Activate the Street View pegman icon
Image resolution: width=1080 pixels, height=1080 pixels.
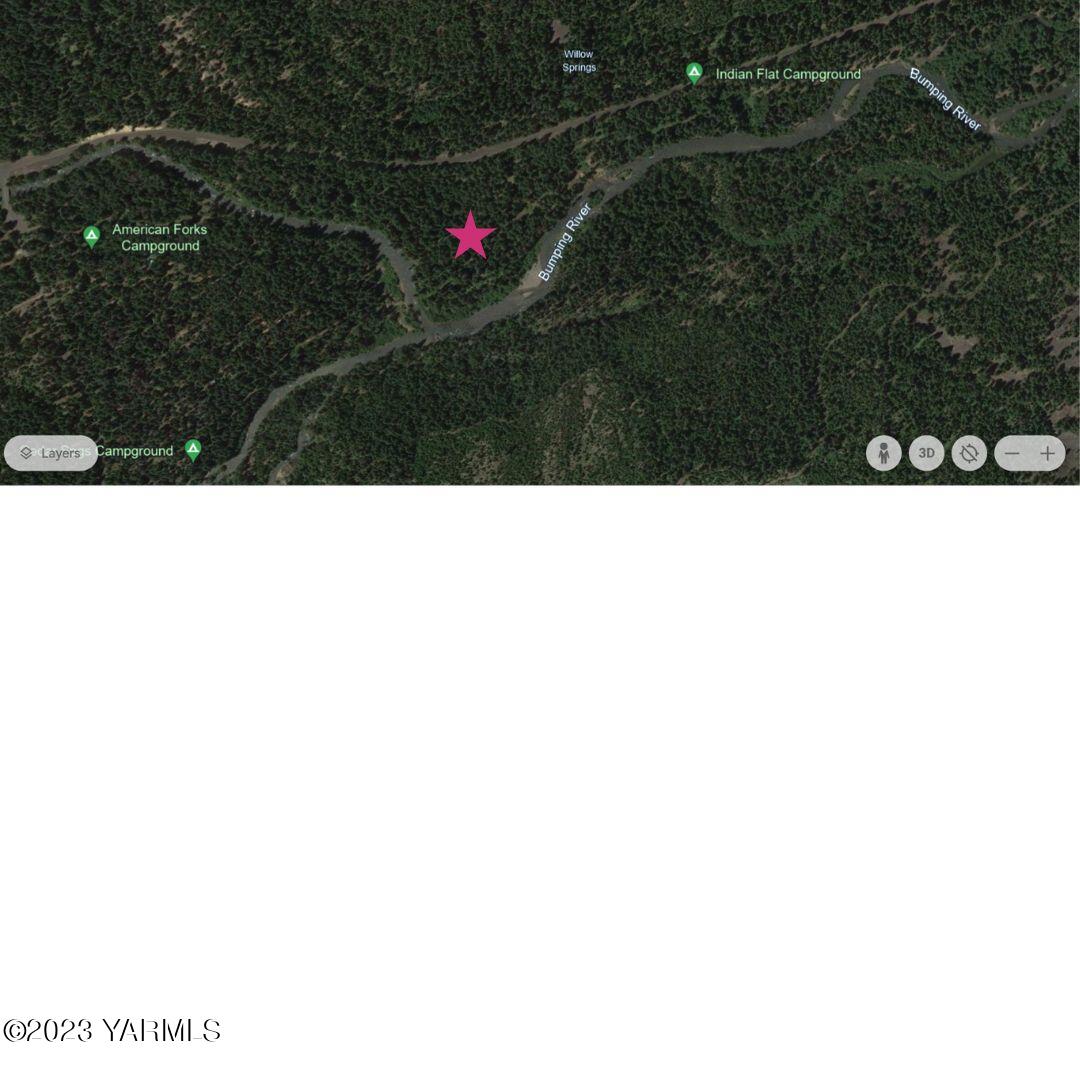884,453
